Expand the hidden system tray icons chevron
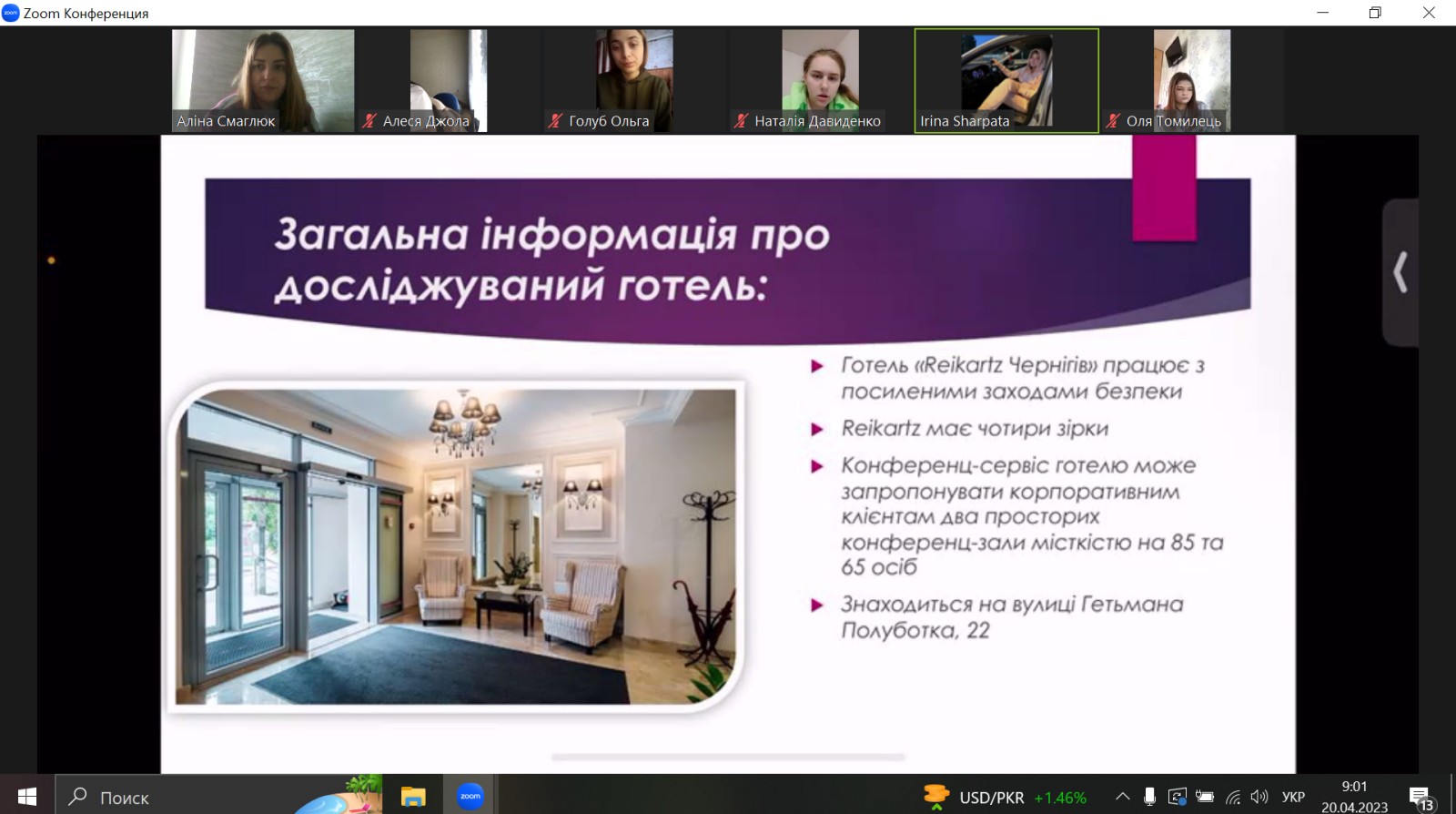 [1123, 797]
